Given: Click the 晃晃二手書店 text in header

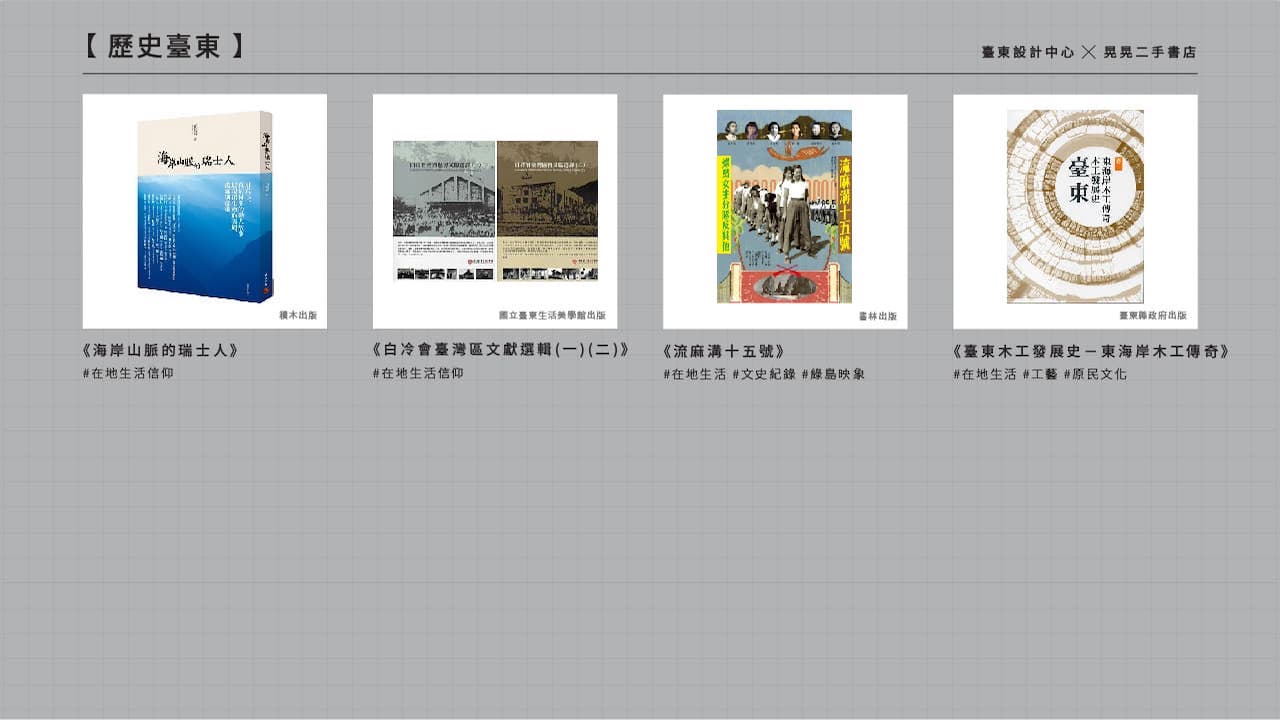Looking at the screenshot, I should coord(1150,52).
